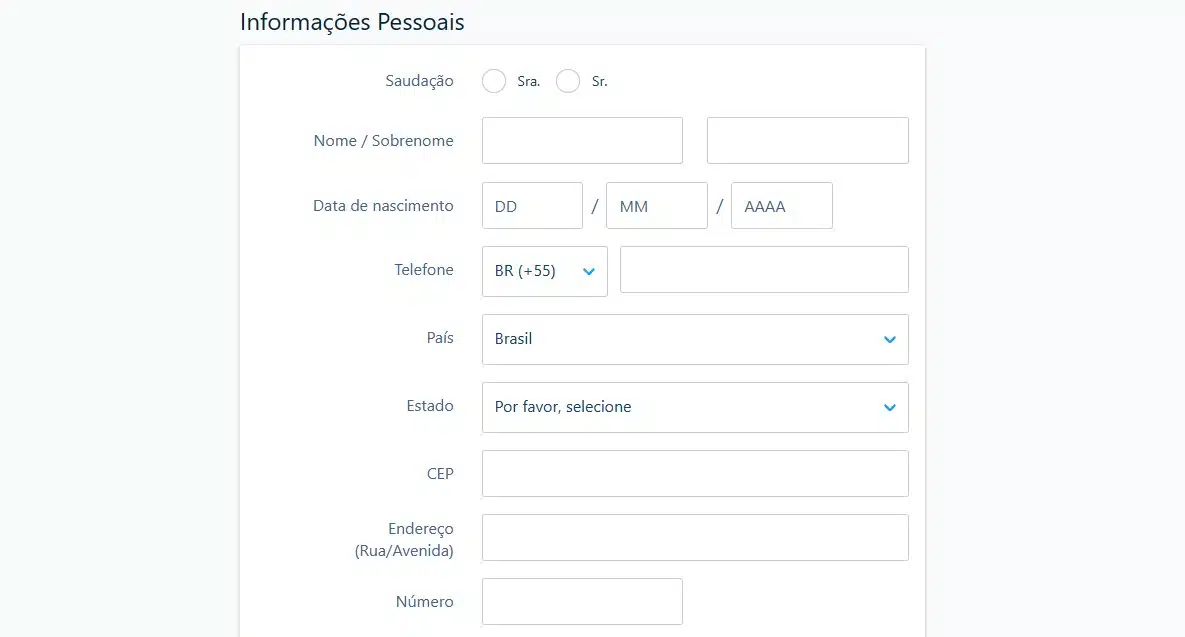
Task: Expand the 'Por favor, selecione' state dropdown
Action: pyautogui.click(x=694, y=408)
